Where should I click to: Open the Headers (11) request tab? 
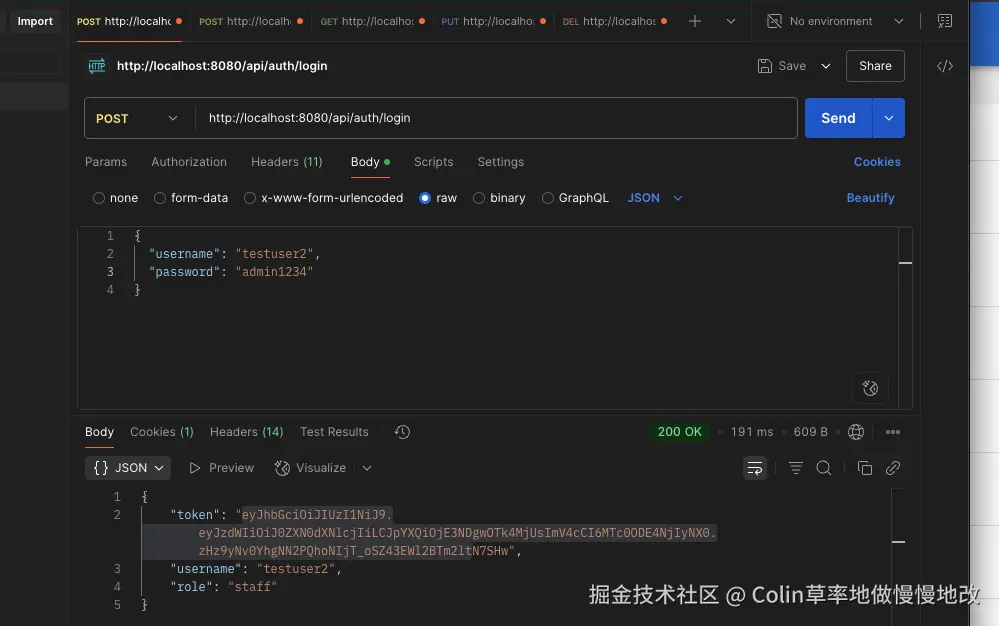[x=287, y=162]
